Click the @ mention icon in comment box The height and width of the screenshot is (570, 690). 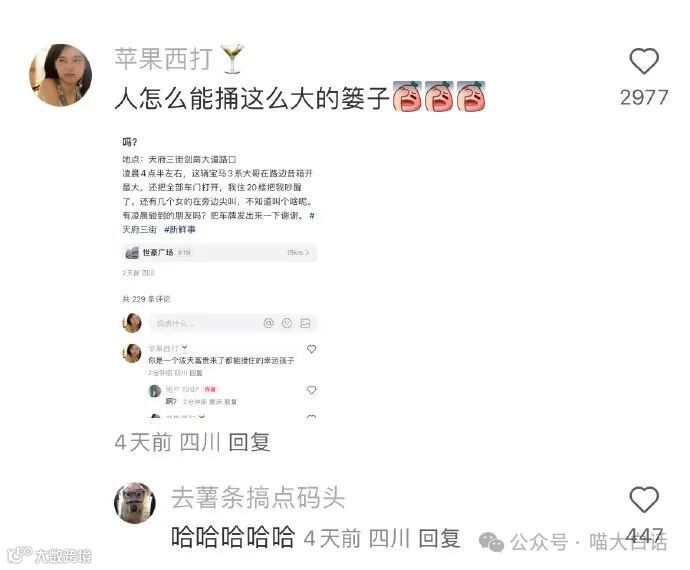click(x=268, y=323)
